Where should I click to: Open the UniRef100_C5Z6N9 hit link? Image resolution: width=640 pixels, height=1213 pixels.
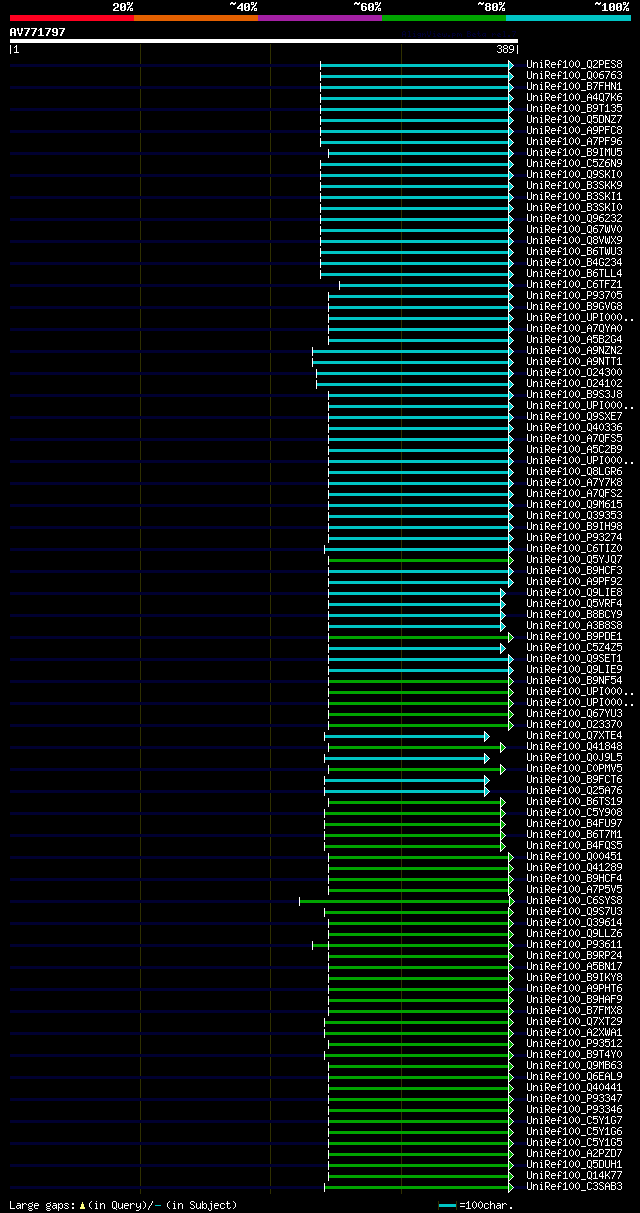[x=574, y=164]
